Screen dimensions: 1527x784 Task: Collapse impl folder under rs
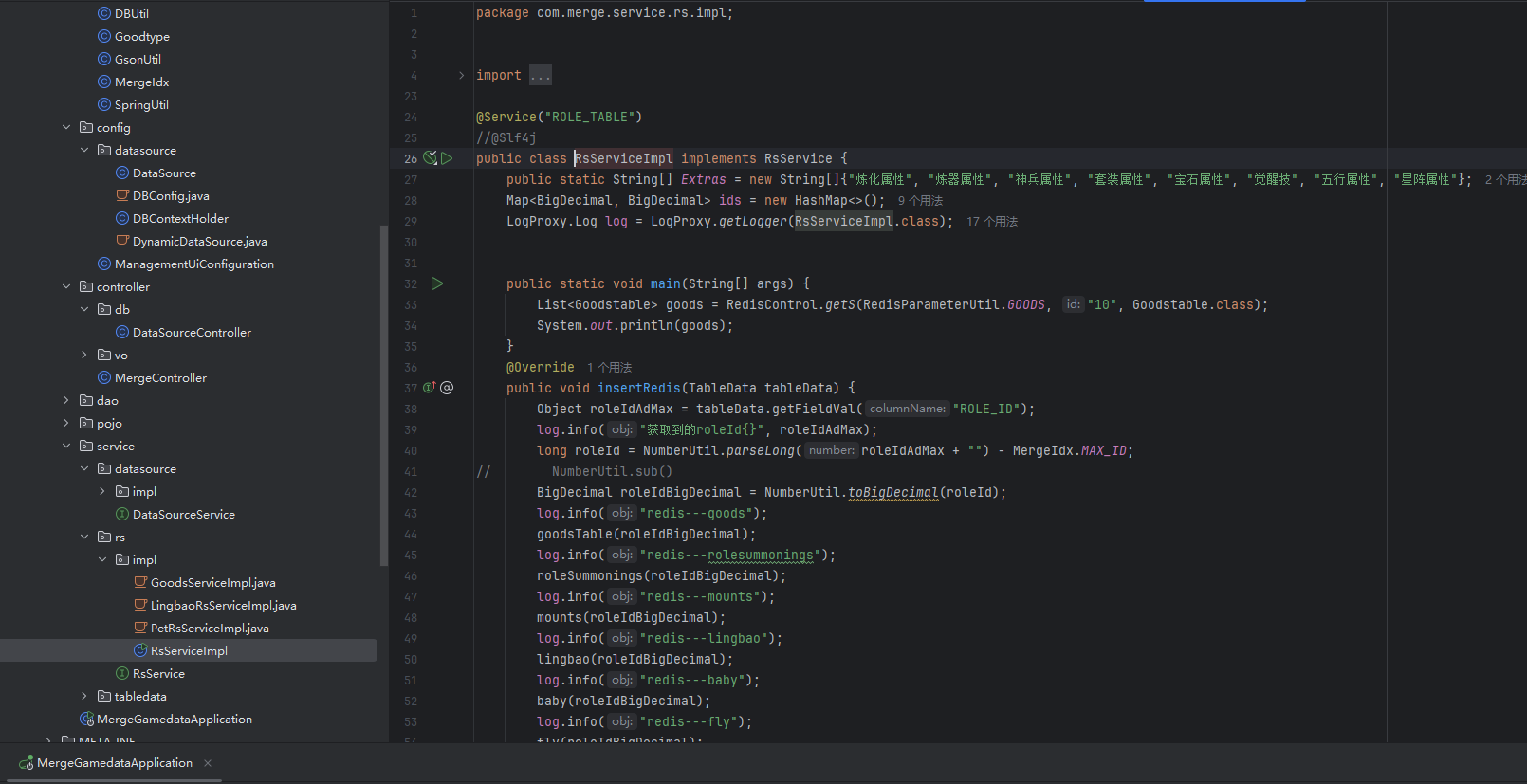(x=102, y=559)
